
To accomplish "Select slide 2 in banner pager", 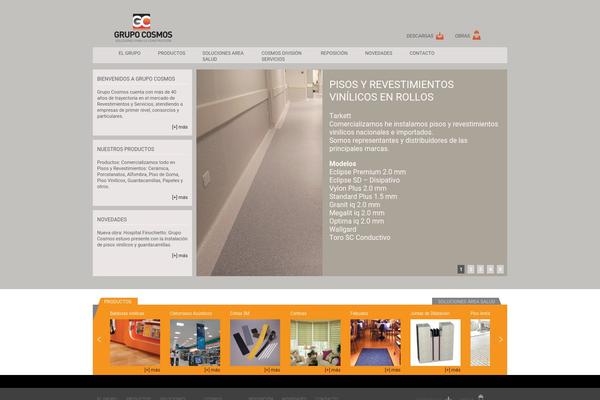I will [x=471, y=269].
